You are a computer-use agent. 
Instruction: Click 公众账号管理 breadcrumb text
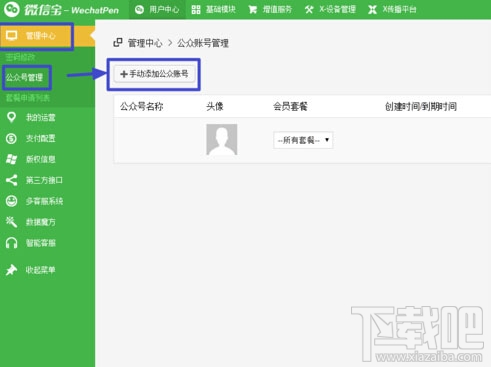coord(203,43)
